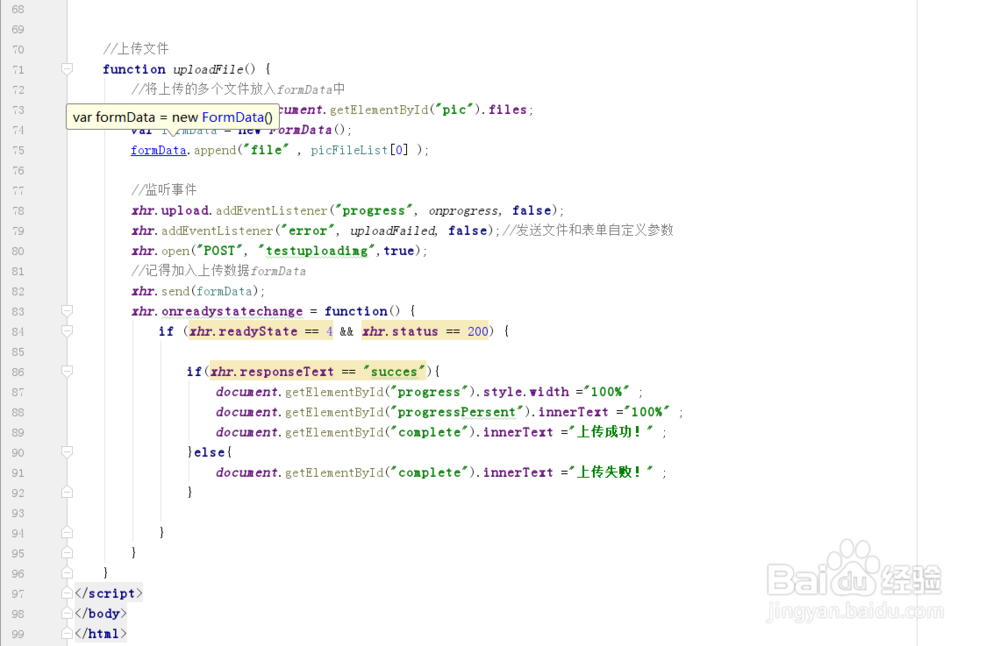Click line number 71 in the gutter
1000x646 pixels.
click(x=18, y=70)
